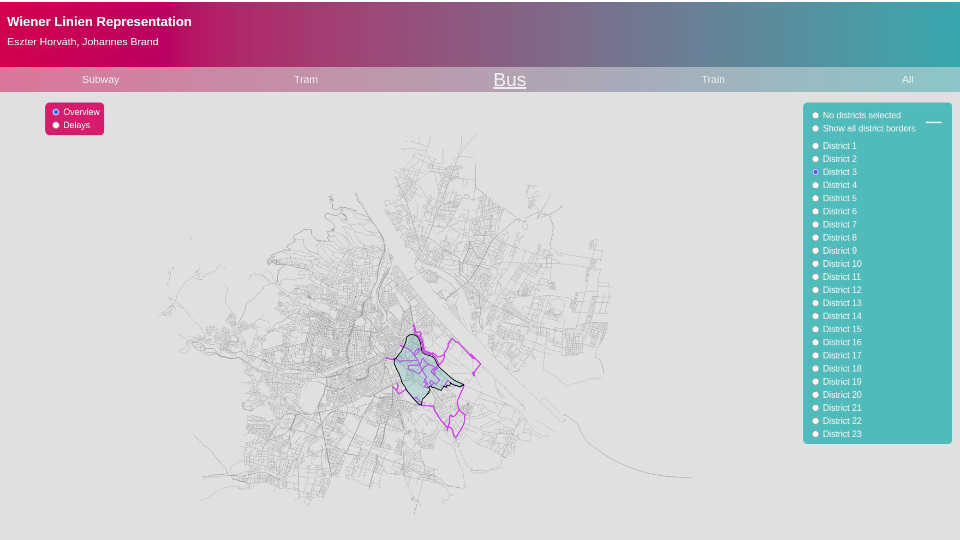Click the authors line Eszter Horváth, Johannes Brand

83,42
